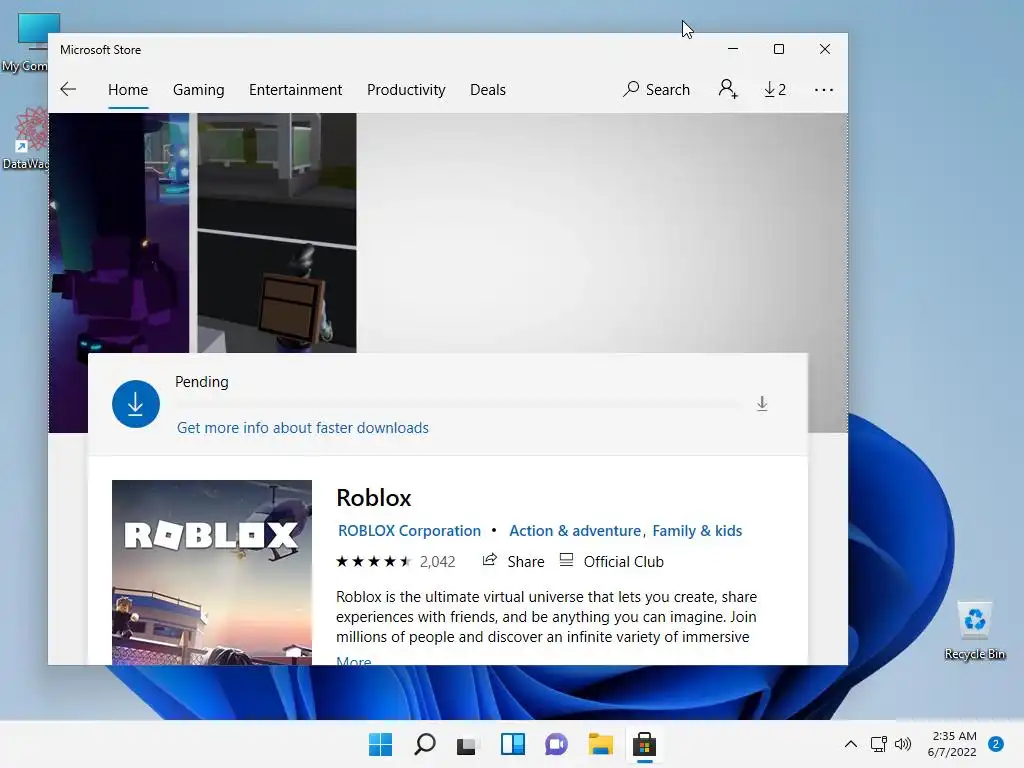Open the Action & adventure category
1024x768 pixels.
575,531
